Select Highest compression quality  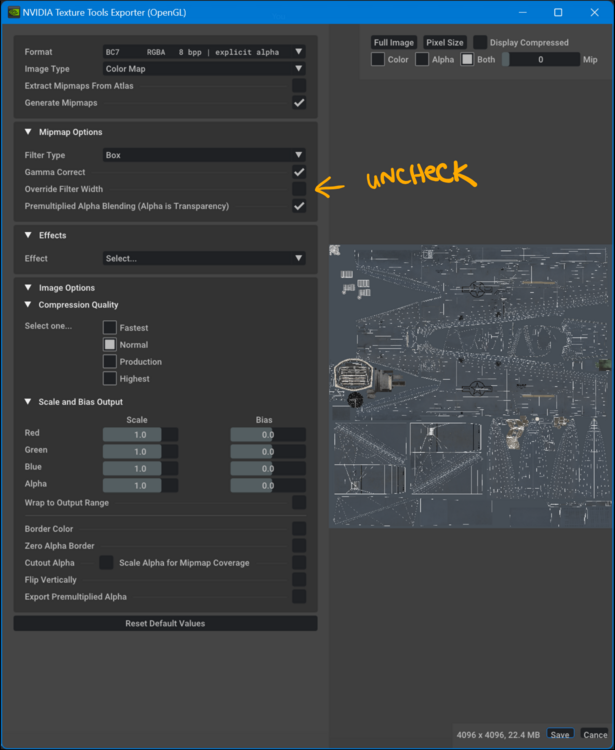tap(110, 378)
